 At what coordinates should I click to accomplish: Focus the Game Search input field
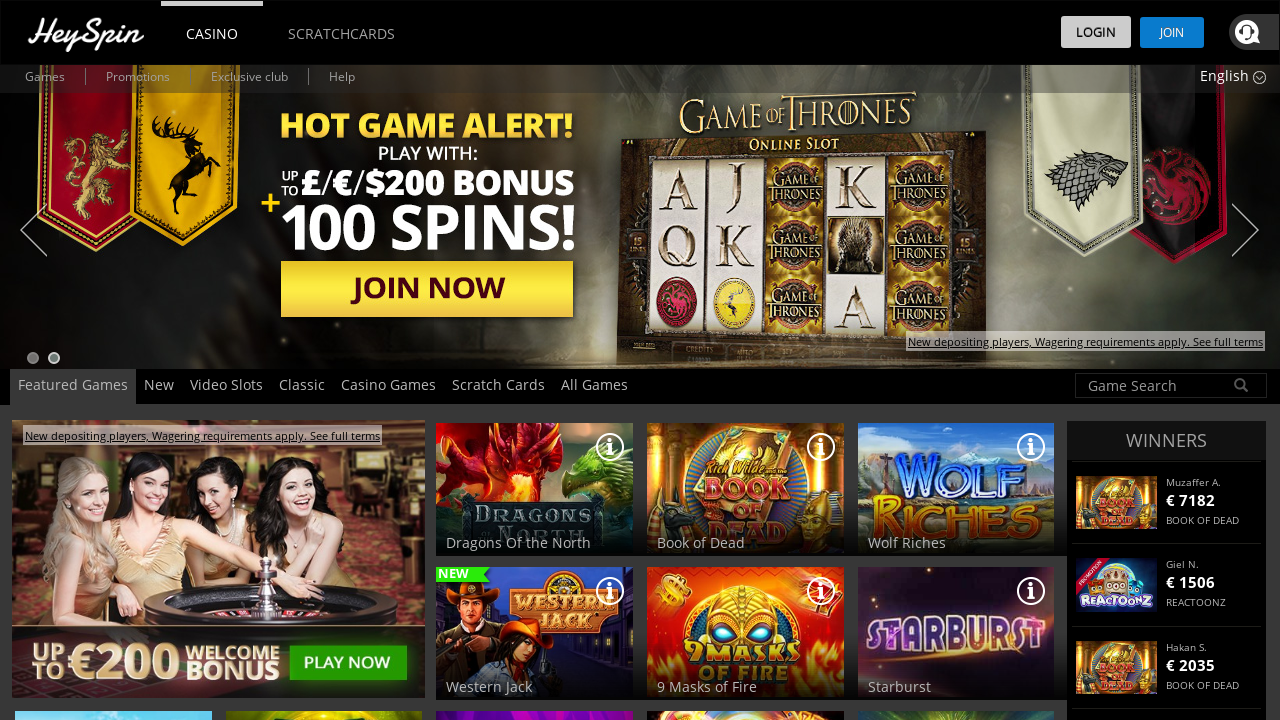tap(1158, 385)
